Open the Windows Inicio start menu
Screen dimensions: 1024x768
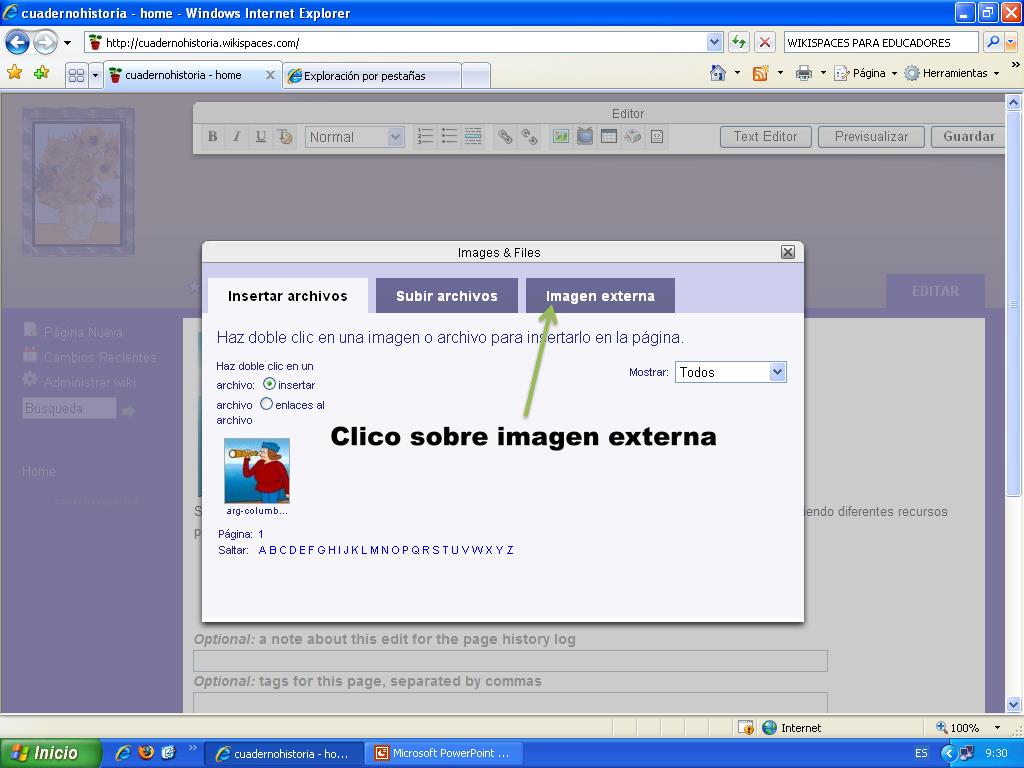coord(51,753)
